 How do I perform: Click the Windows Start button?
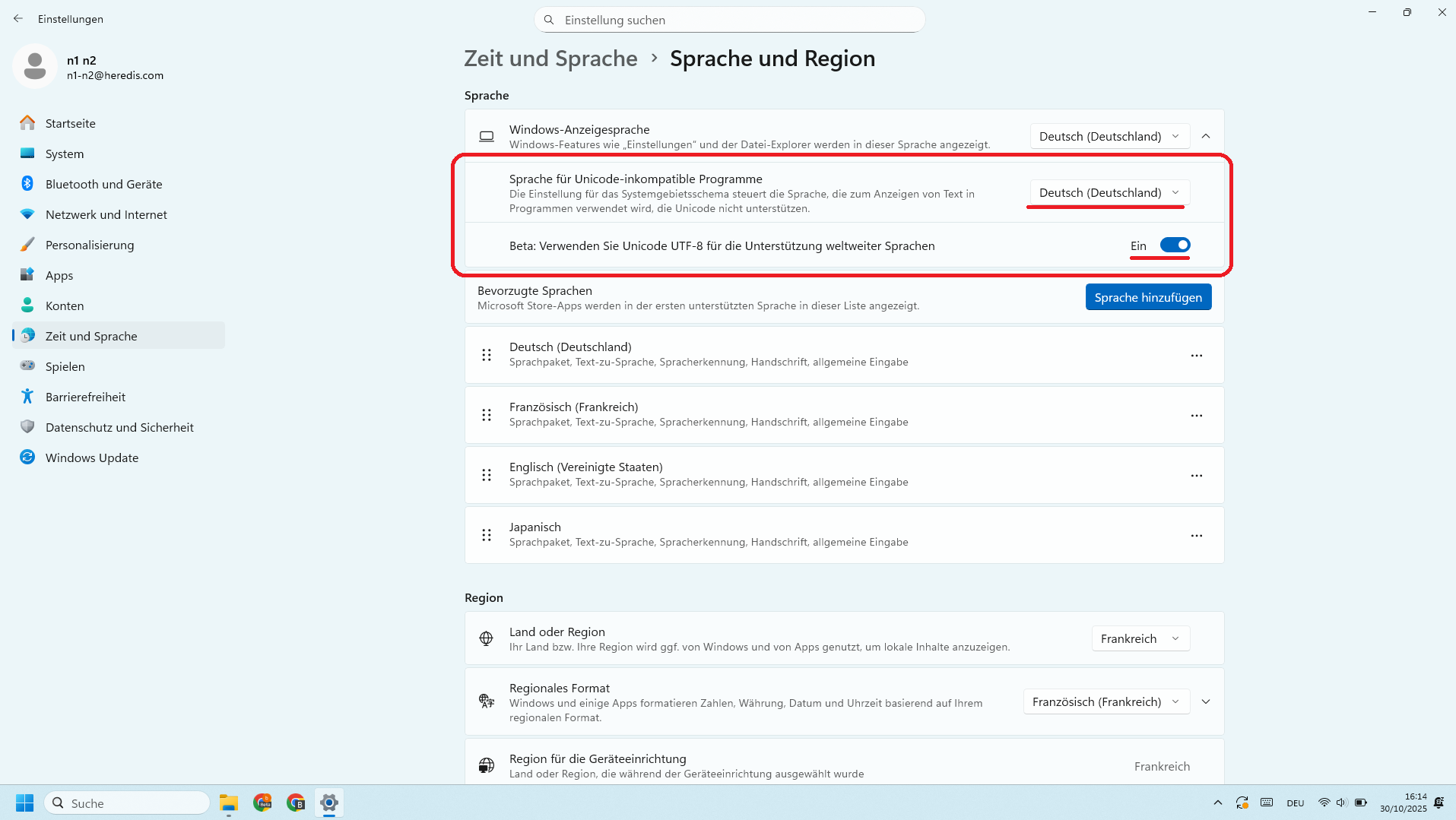click(24, 803)
